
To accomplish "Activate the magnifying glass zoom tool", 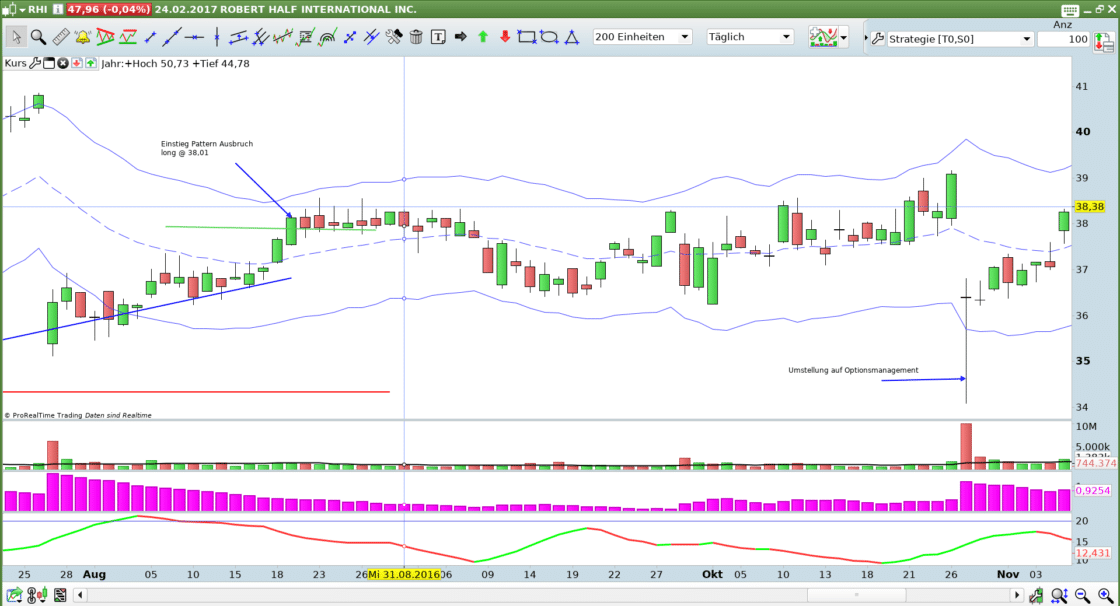I will [x=39, y=37].
